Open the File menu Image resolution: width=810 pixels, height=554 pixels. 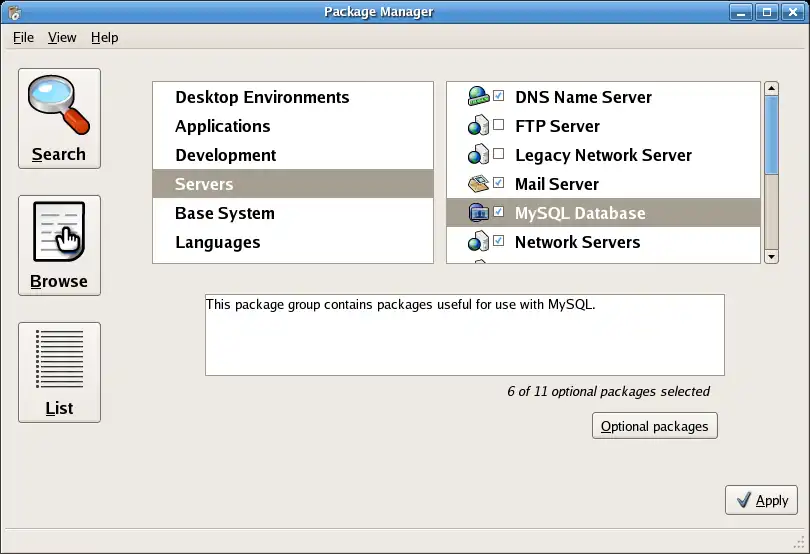(x=23, y=37)
